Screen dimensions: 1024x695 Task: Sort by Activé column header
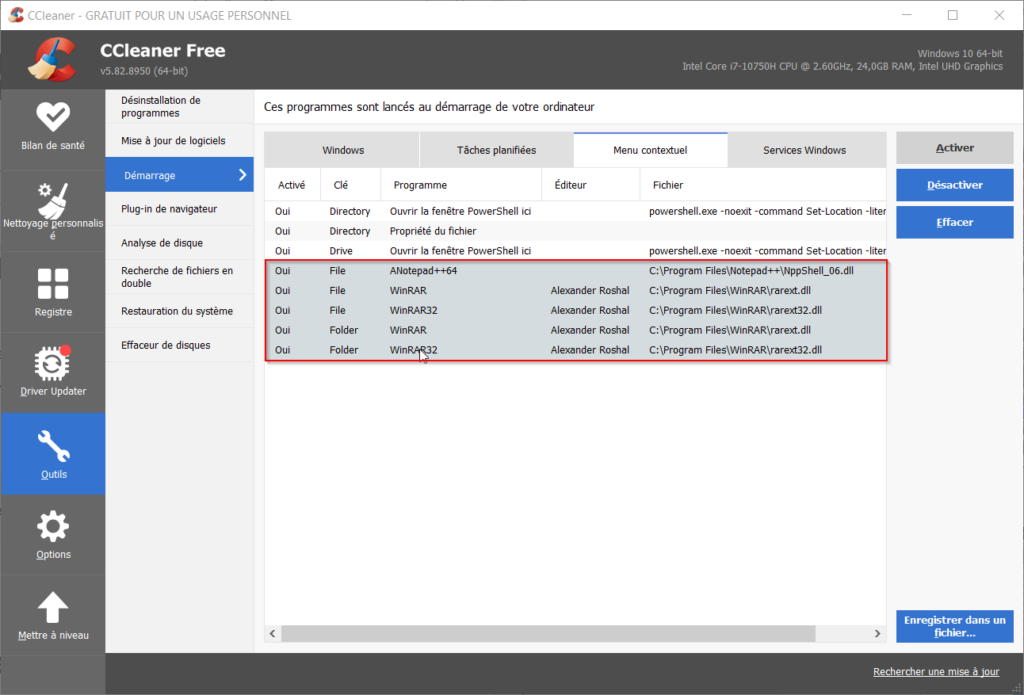292,185
